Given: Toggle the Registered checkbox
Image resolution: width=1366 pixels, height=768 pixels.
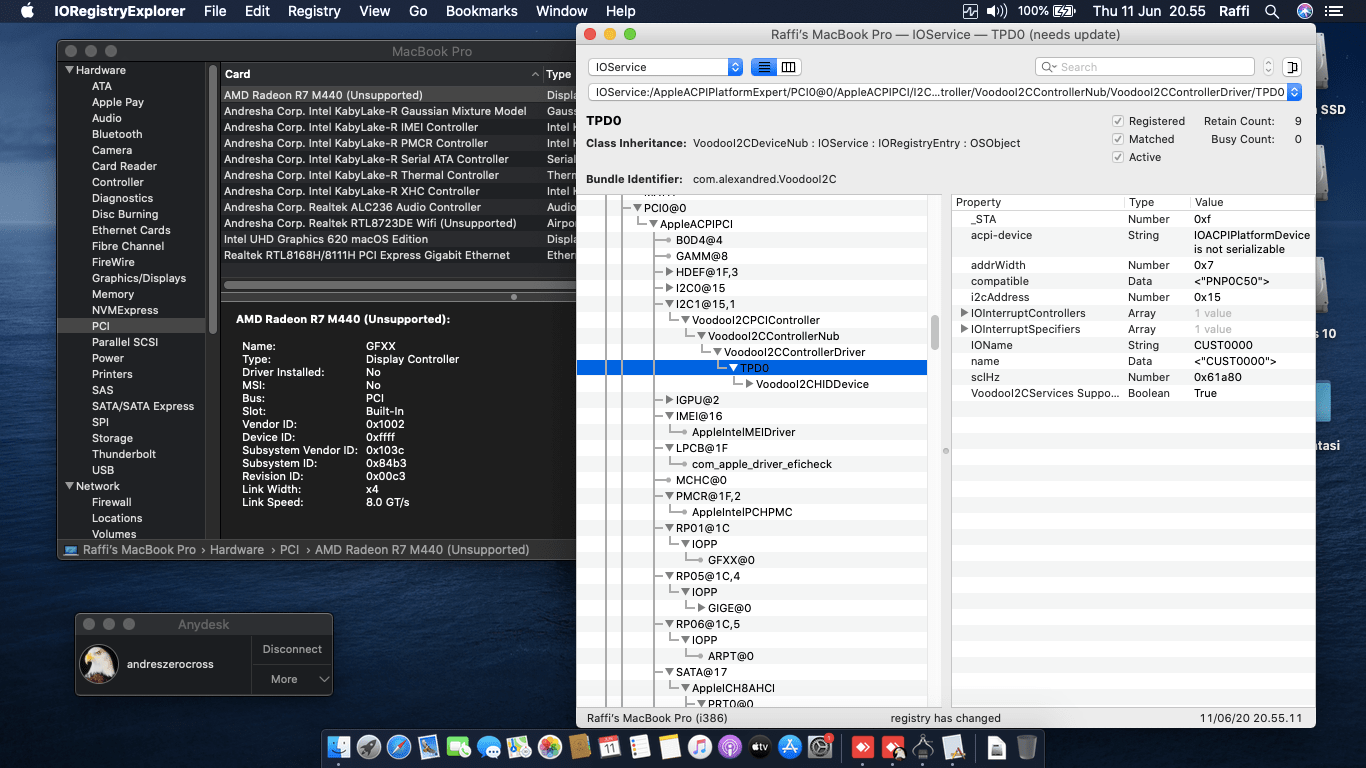Looking at the screenshot, I should pos(1118,121).
